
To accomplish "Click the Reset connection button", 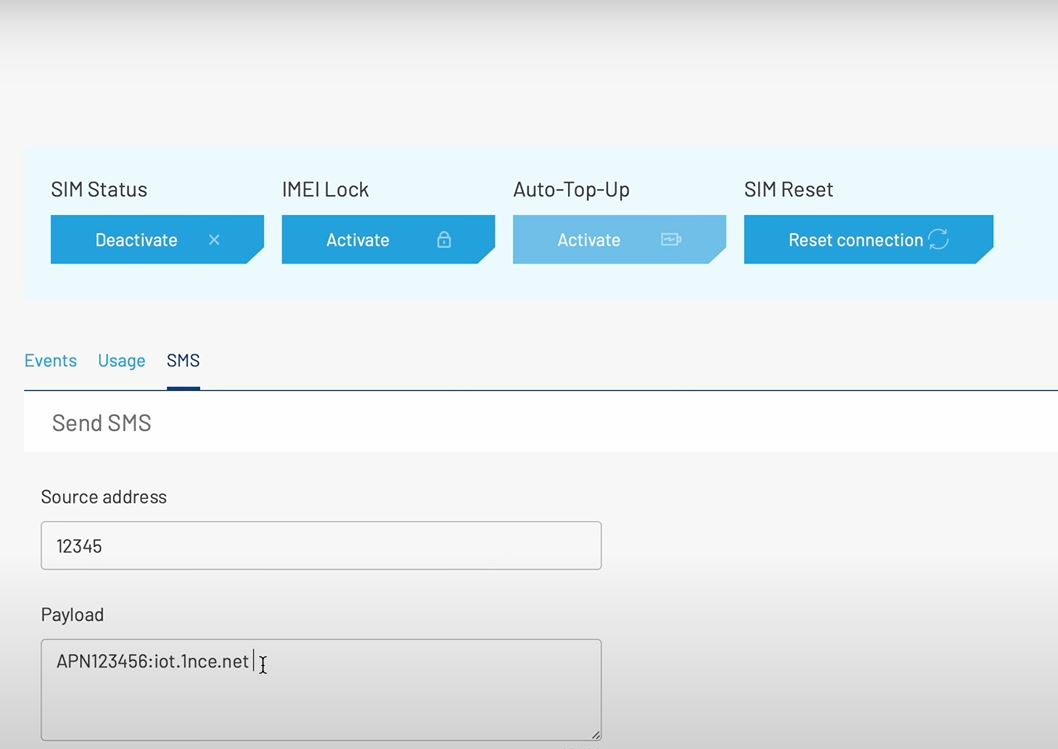I will pyautogui.click(x=868, y=240).
